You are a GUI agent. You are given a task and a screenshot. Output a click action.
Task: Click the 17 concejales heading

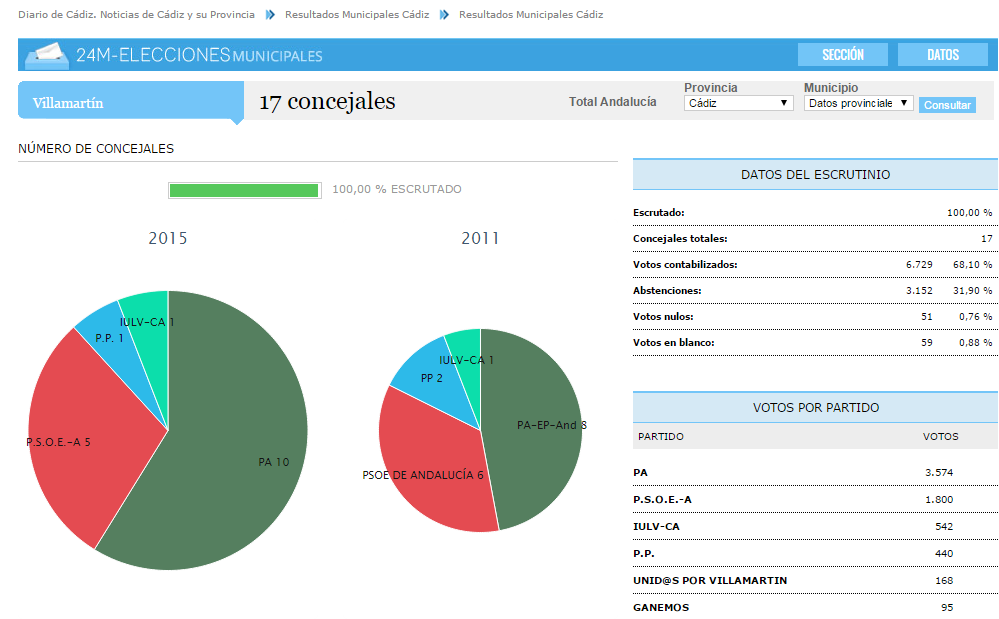327,101
